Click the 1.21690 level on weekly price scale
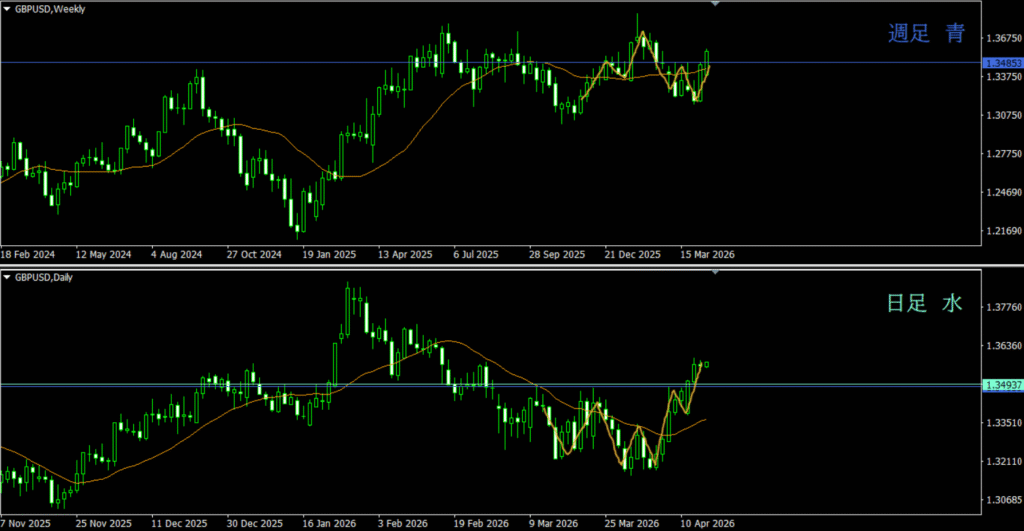1024x531 pixels. pyautogui.click(x=1001, y=231)
